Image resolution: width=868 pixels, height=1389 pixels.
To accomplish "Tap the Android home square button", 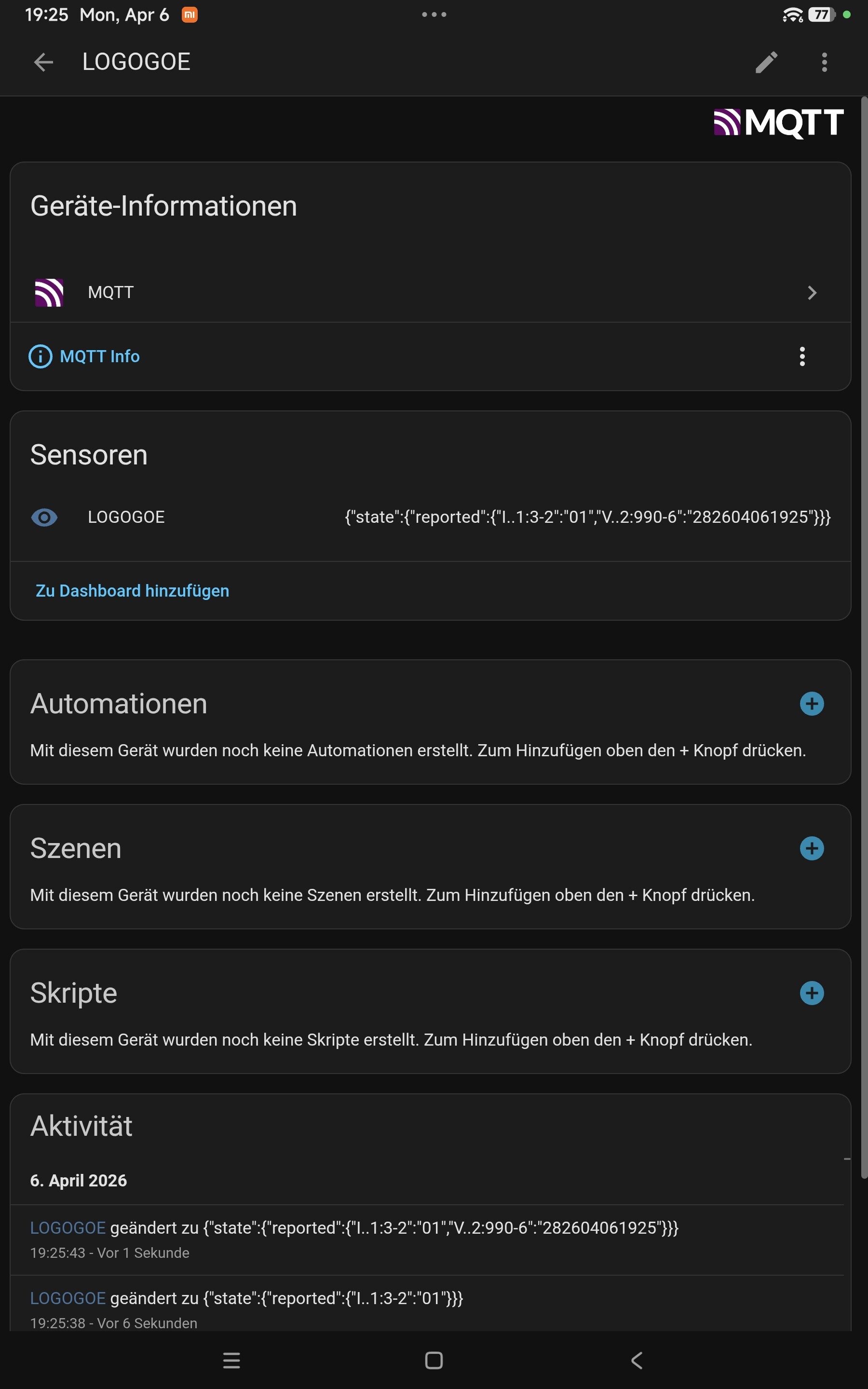I will point(434,1360).
